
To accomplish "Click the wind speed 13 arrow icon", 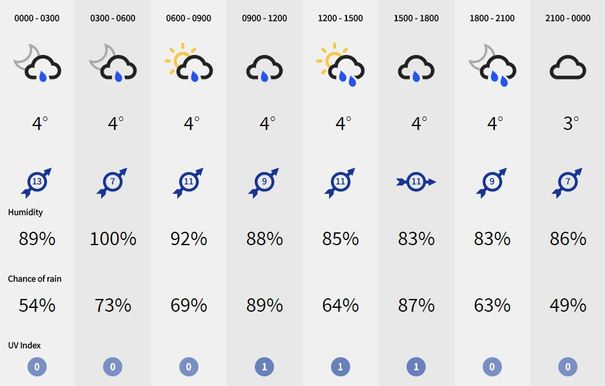I will 37,182.
